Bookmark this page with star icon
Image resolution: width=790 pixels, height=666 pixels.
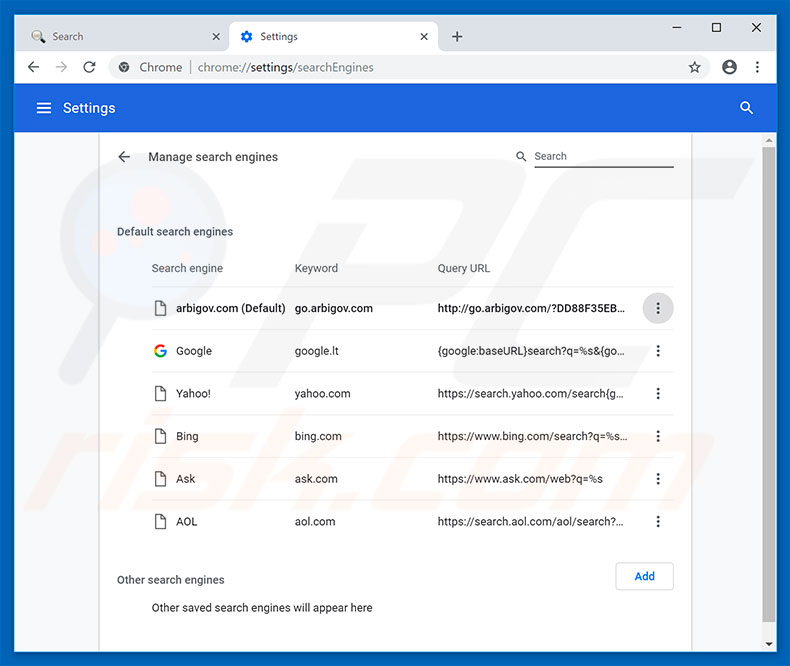(694, 67)
